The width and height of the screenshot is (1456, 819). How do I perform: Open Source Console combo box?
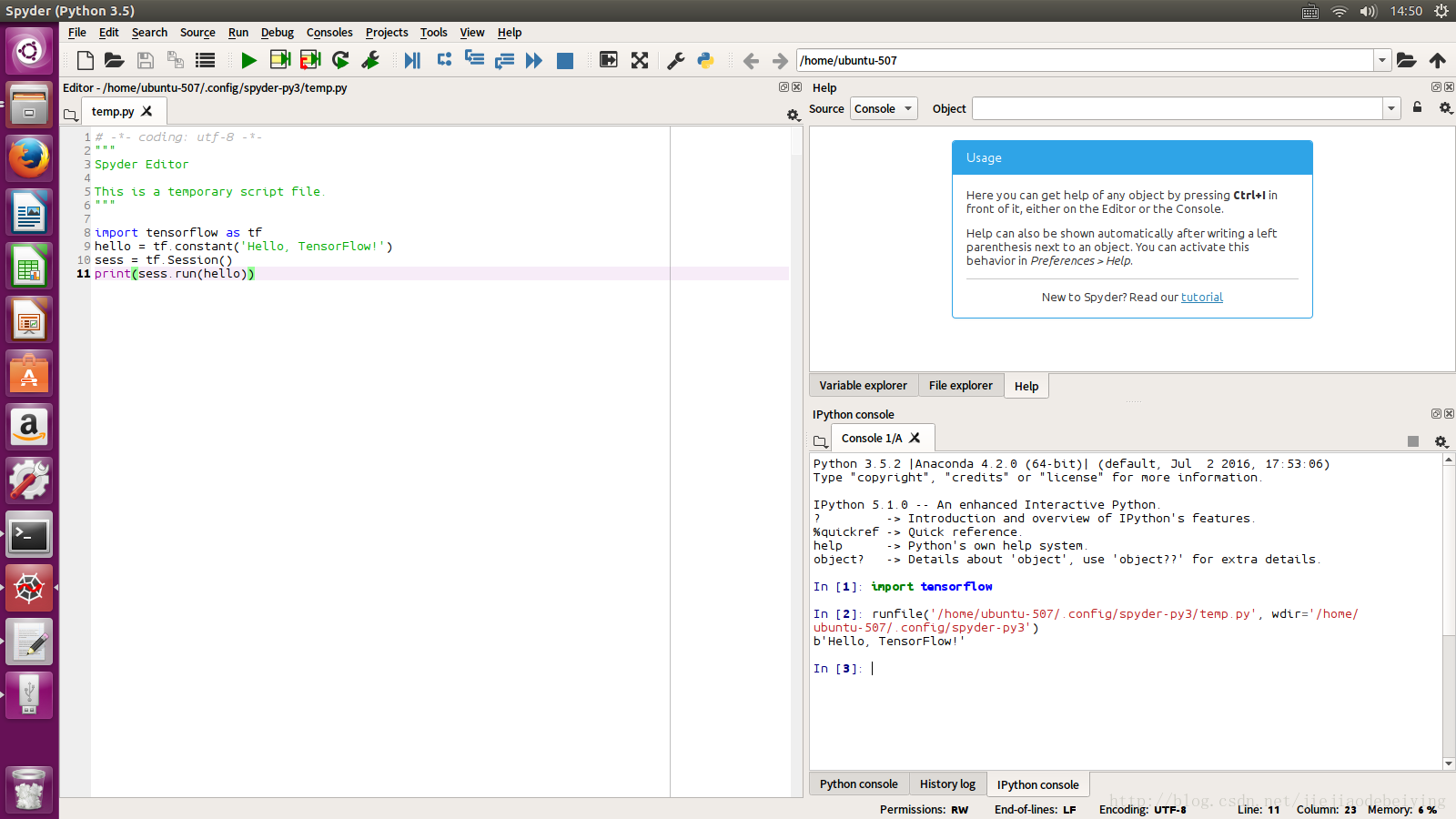point(884,108)
